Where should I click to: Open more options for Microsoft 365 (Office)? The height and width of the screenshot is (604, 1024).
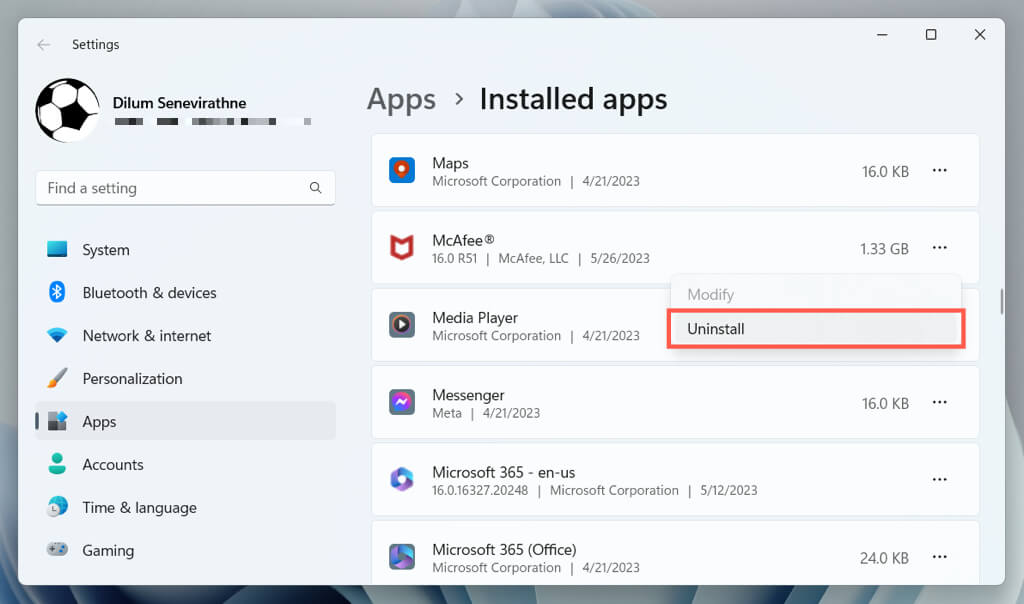tap(940, 557)
